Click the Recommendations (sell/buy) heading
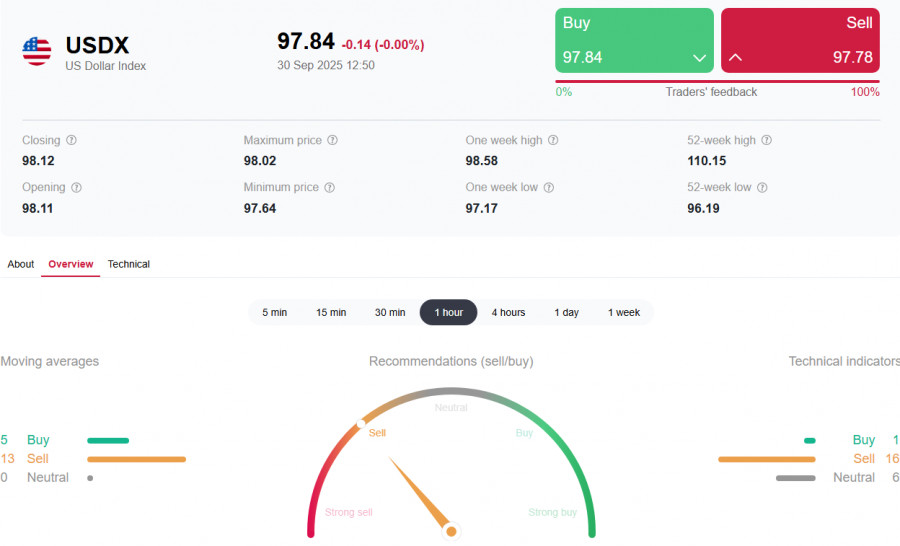The width and height of the screenshot is (900, 546). pos(451,361)
